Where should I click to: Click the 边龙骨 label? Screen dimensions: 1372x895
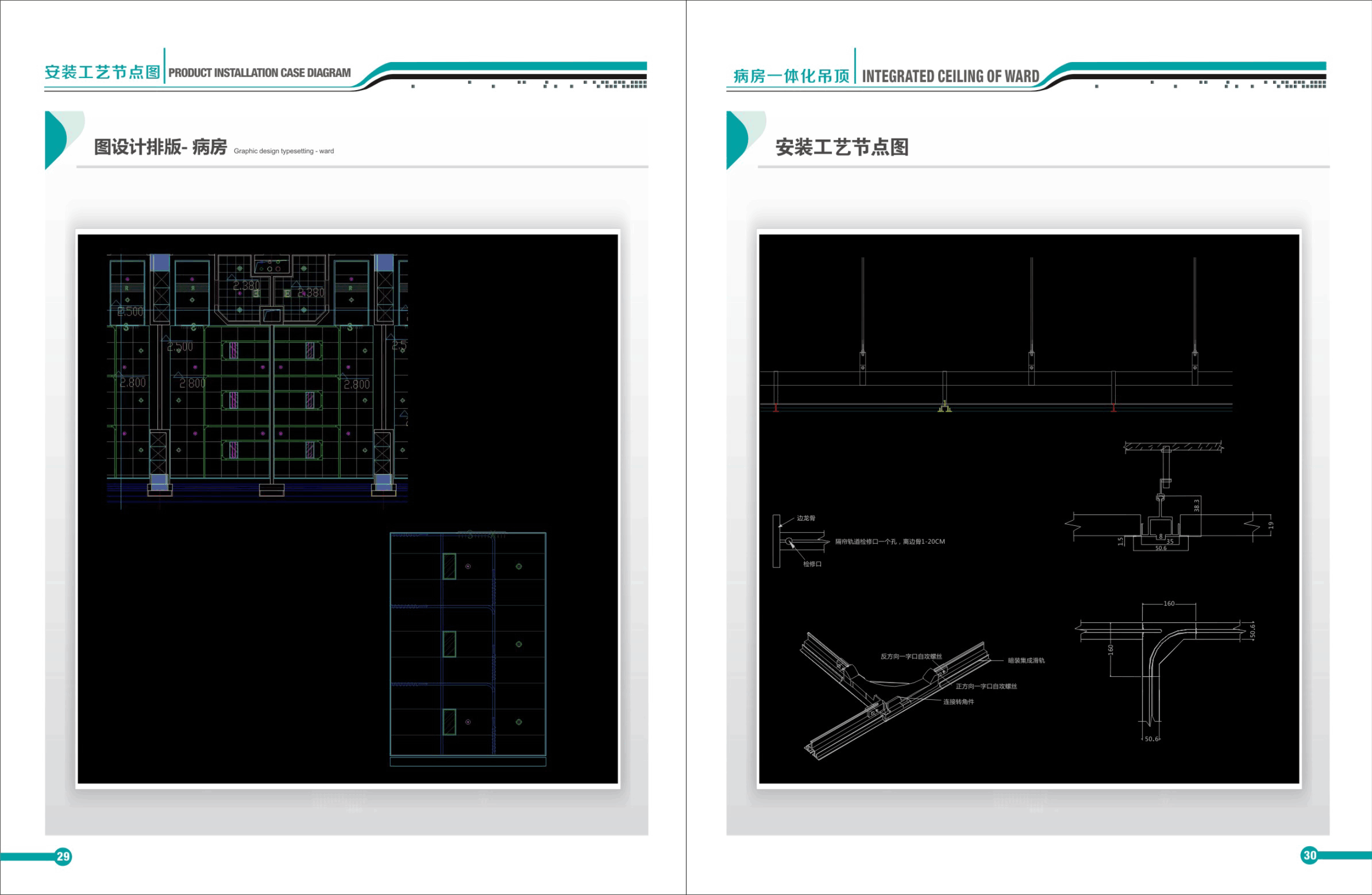click(806, 518)
